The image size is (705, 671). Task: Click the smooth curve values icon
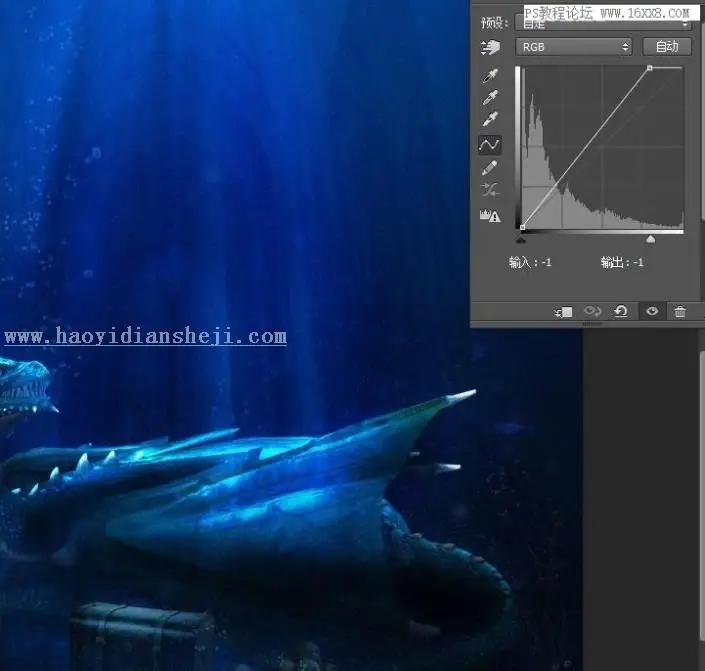point(490,190)
